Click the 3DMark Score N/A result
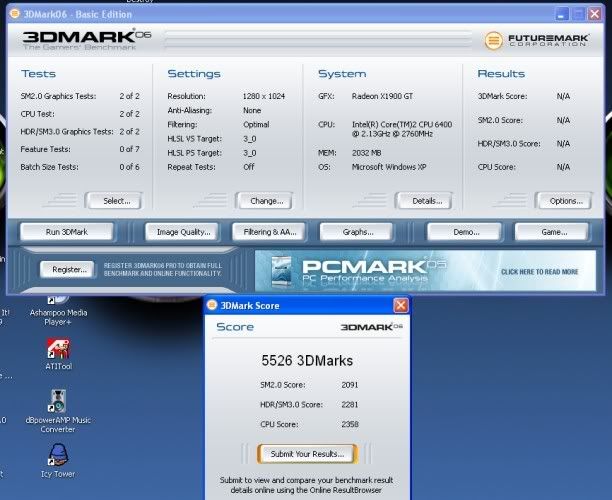Image resolution: width=612 pixels, height=500 pixels. click(563, 96)
